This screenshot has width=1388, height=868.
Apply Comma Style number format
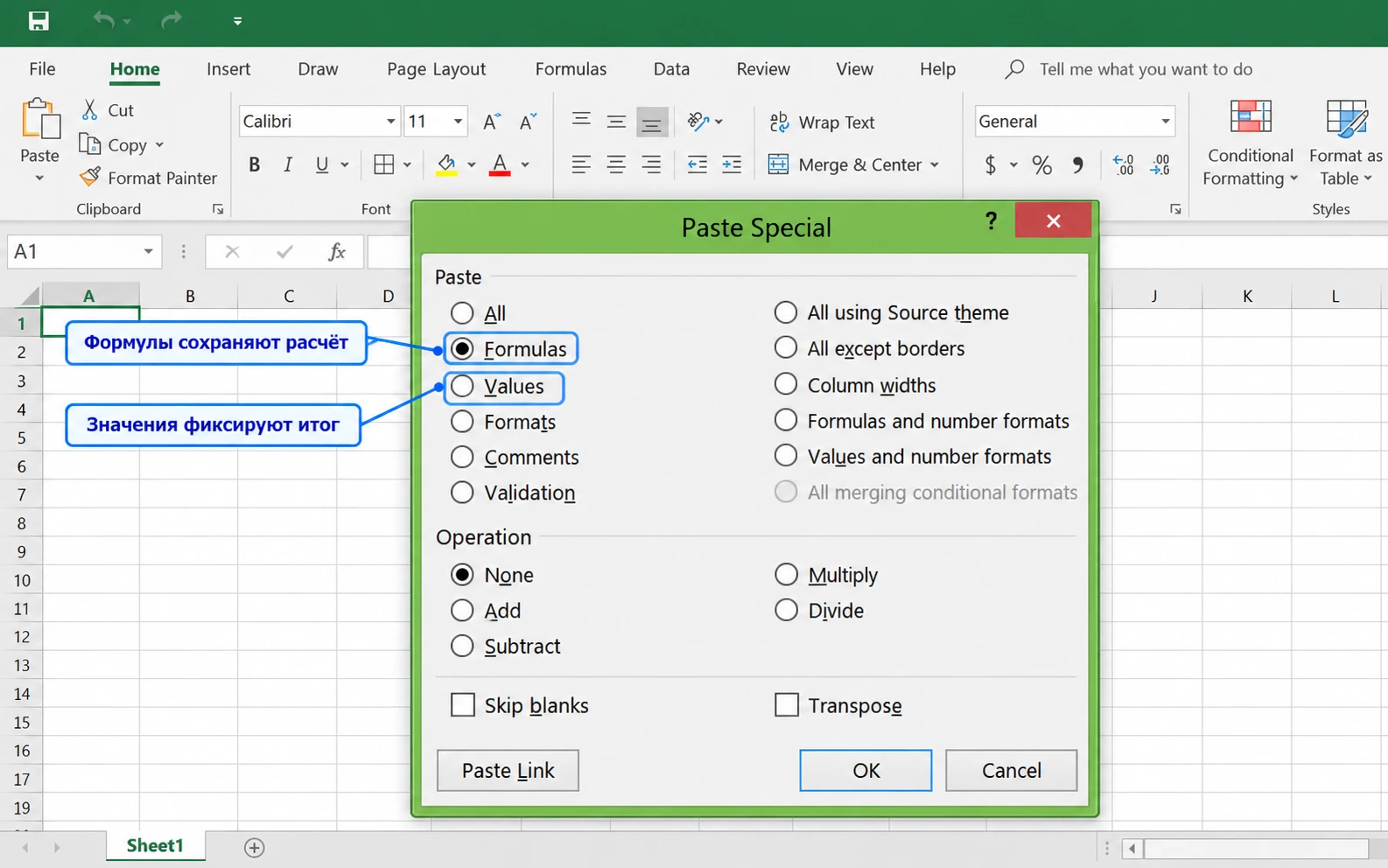point(1077,164)
